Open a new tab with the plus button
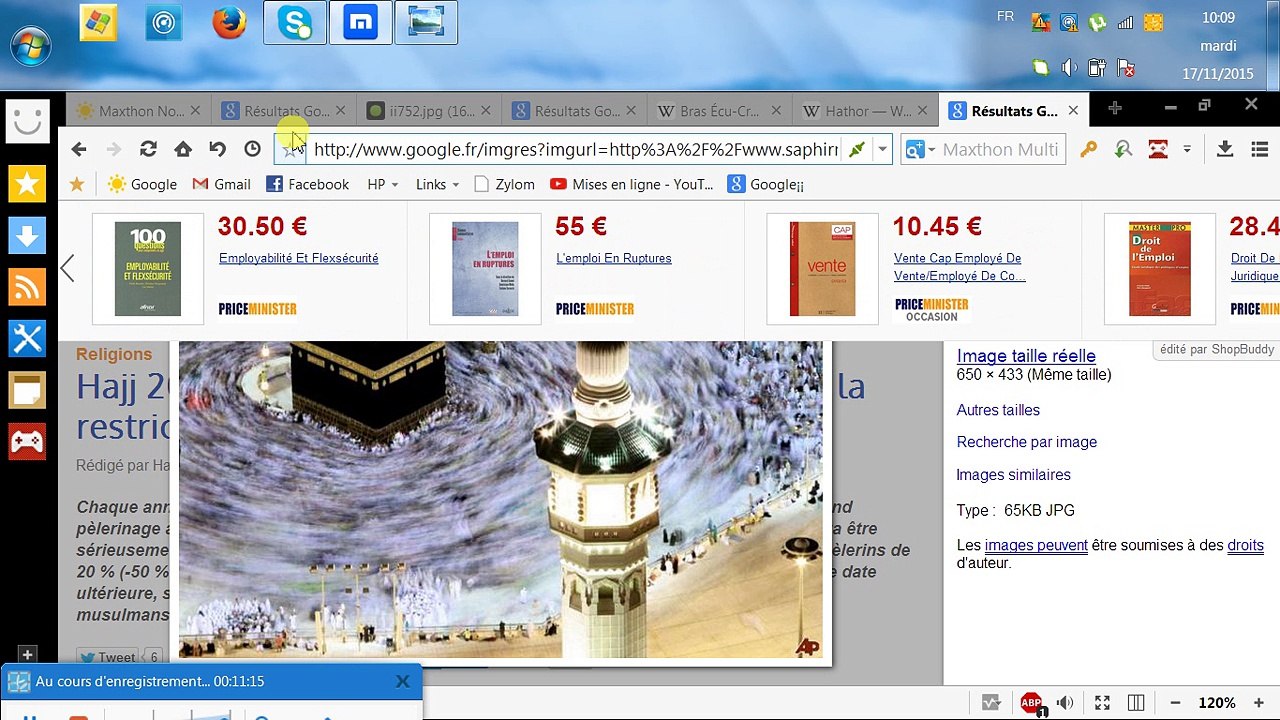 (1115, 108)
